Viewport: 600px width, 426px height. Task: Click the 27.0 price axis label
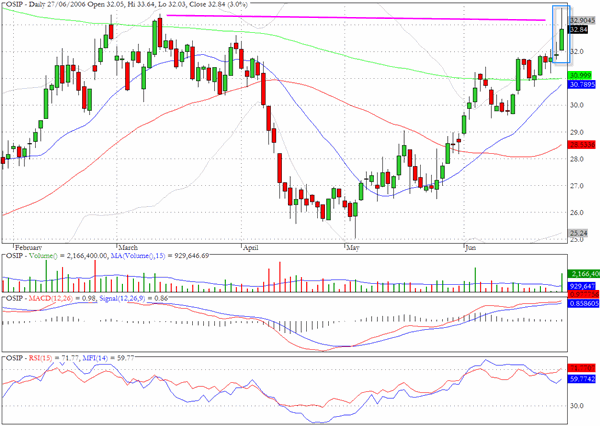pyautogui.click(x=576, y=186)
